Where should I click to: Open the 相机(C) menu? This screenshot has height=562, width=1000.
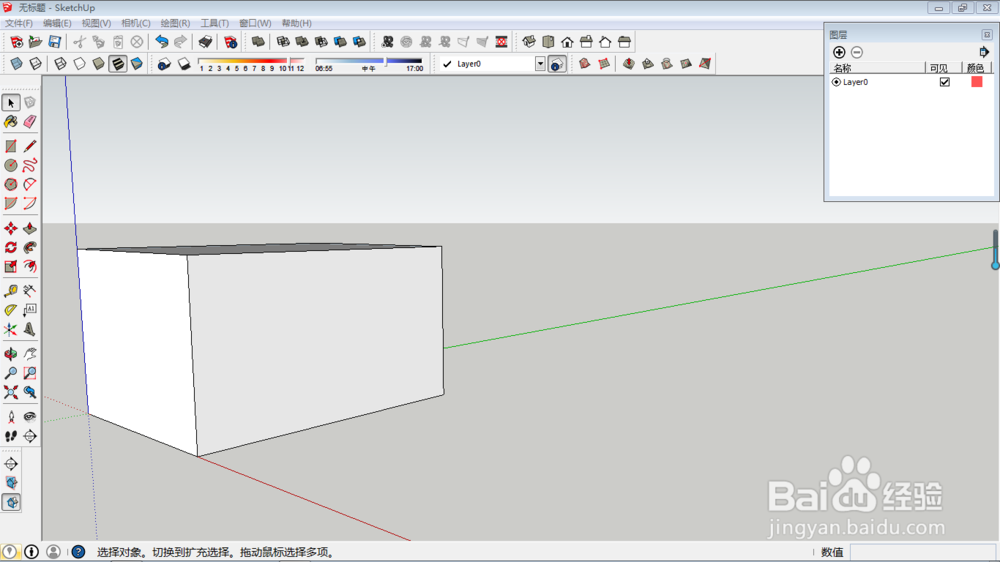pos(136,23)
